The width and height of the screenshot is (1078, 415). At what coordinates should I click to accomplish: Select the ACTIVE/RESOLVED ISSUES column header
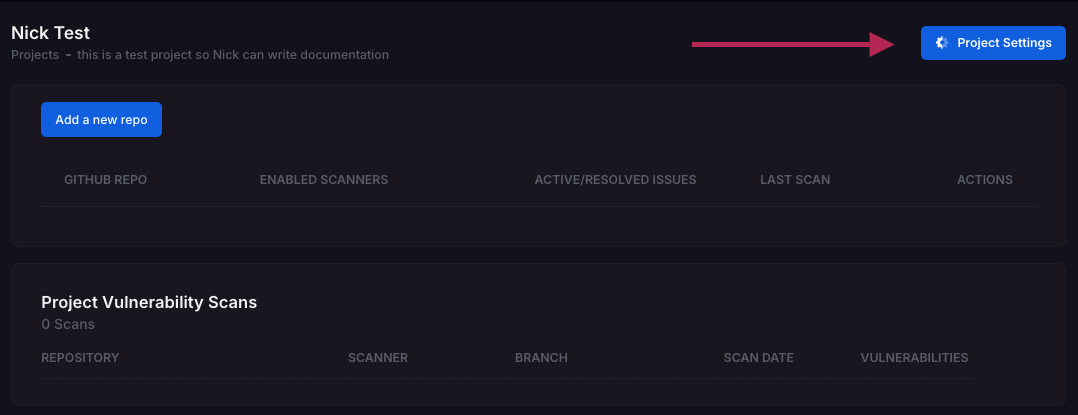[615, 180]
